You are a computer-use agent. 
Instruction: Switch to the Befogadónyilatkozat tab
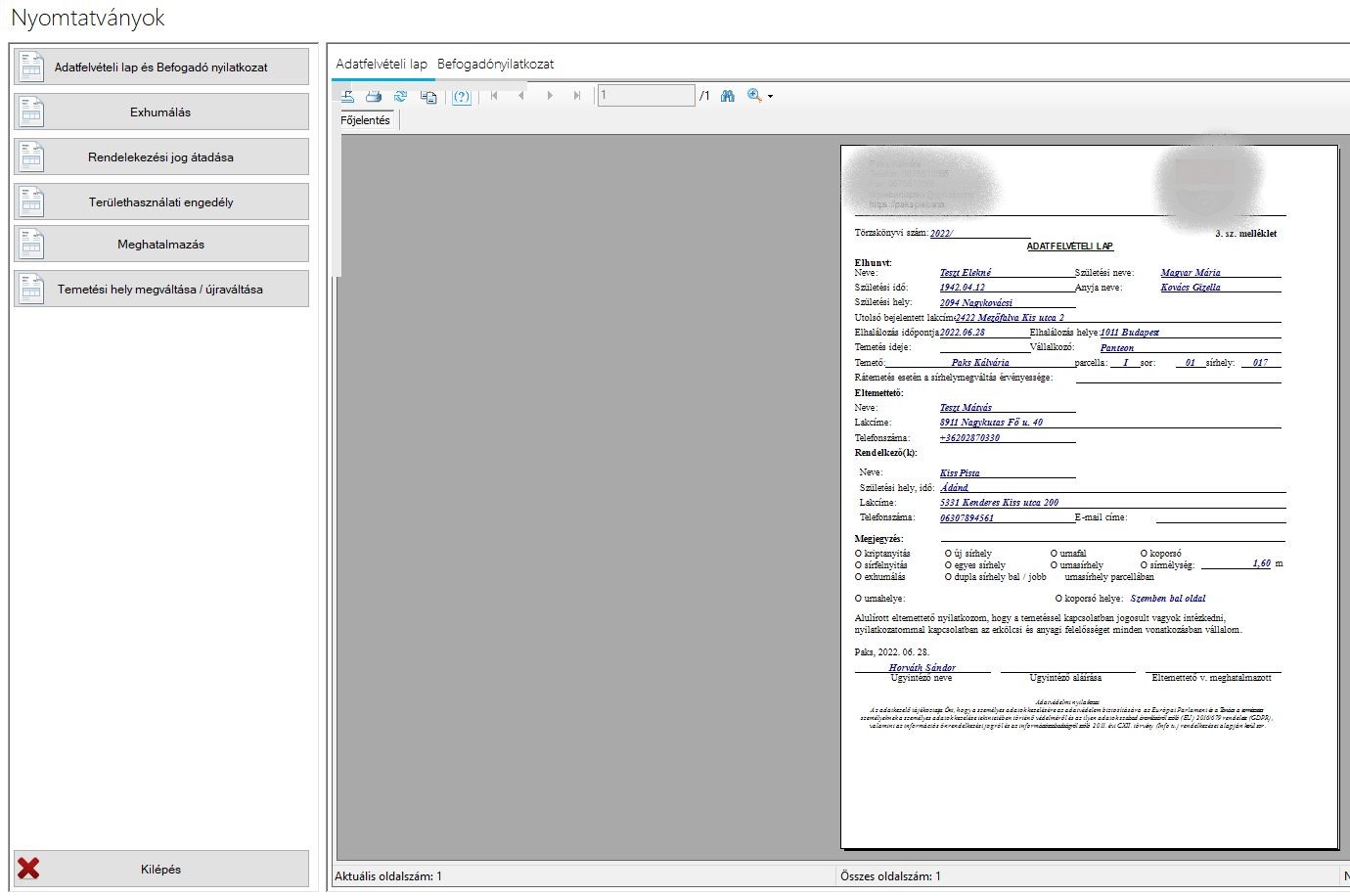495,64
